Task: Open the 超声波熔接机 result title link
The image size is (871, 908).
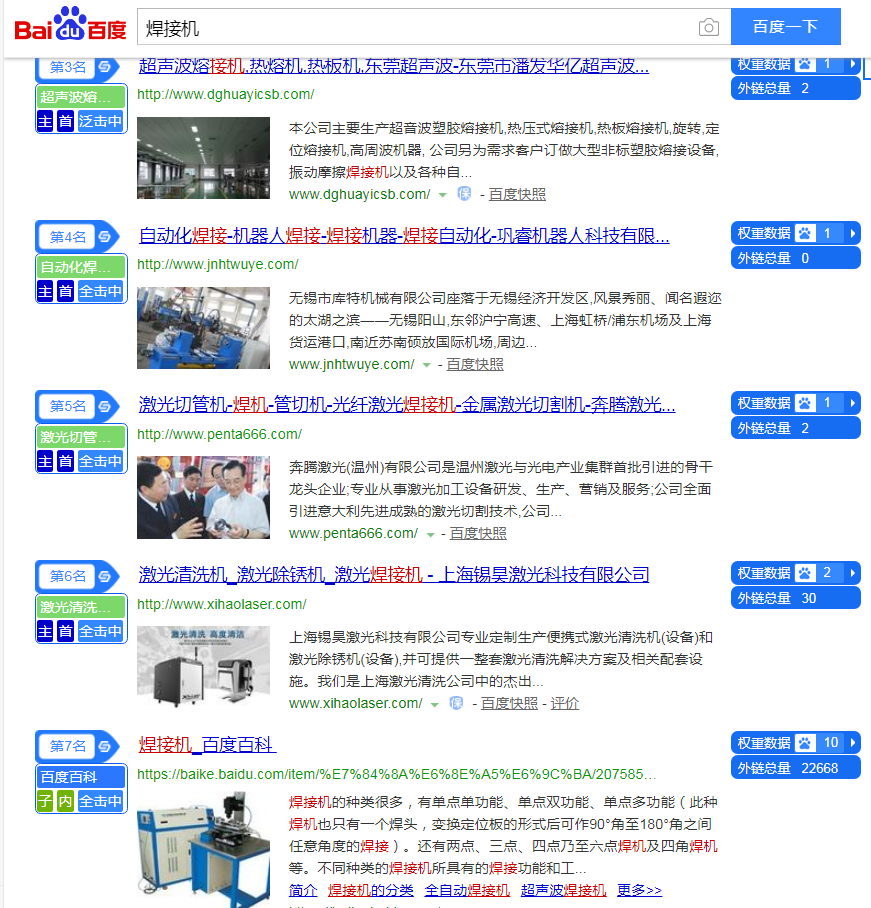Action: [394, 66]
